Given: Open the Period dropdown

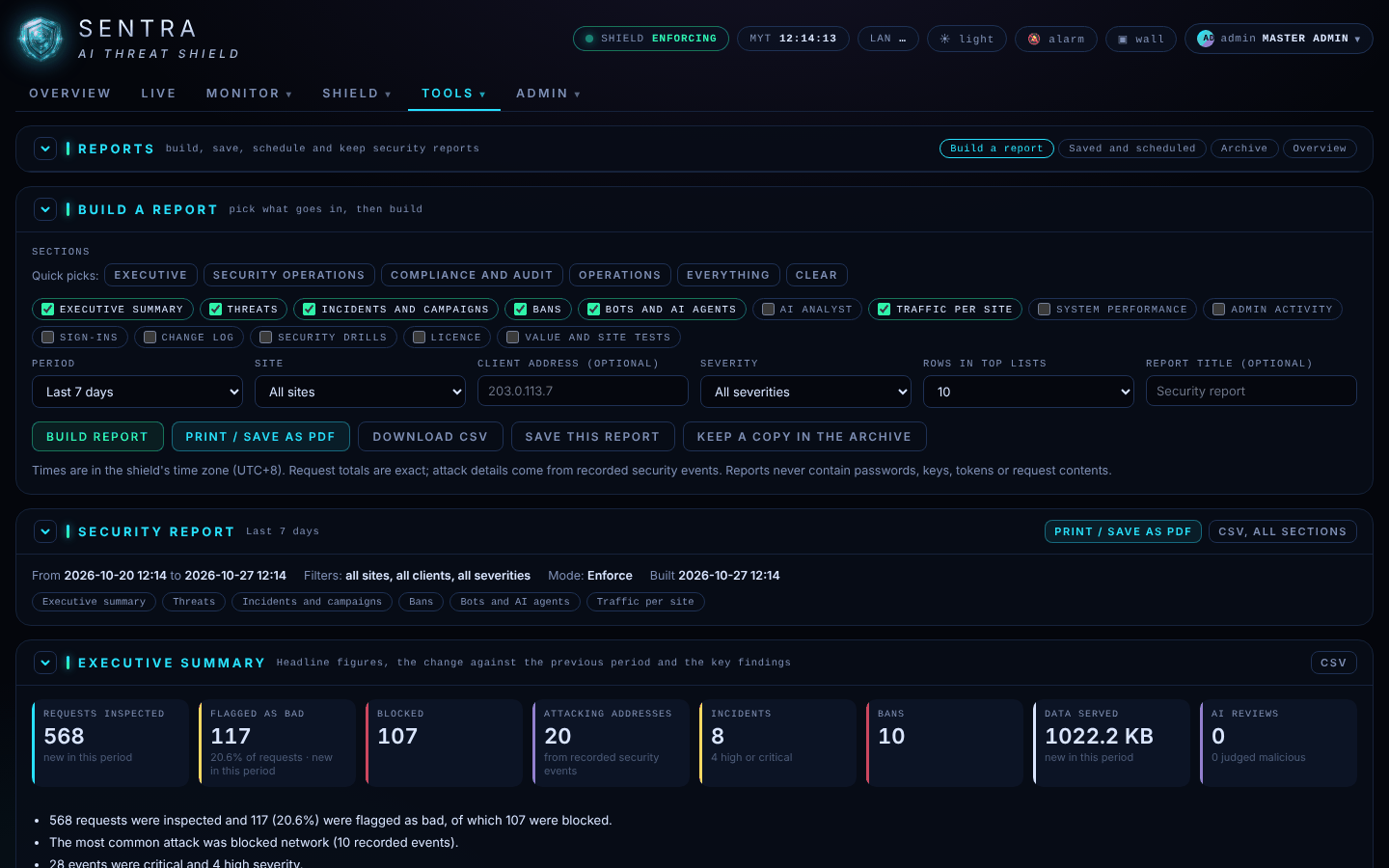Looking at the screenshot, I should (137, 392).
